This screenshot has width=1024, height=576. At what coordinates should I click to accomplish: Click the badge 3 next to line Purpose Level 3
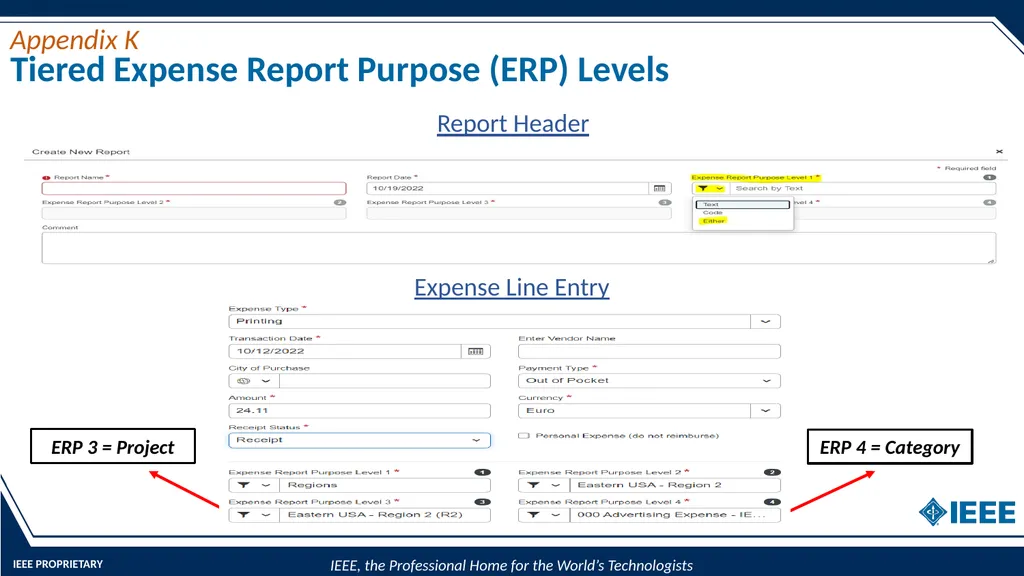coord(483,502)
